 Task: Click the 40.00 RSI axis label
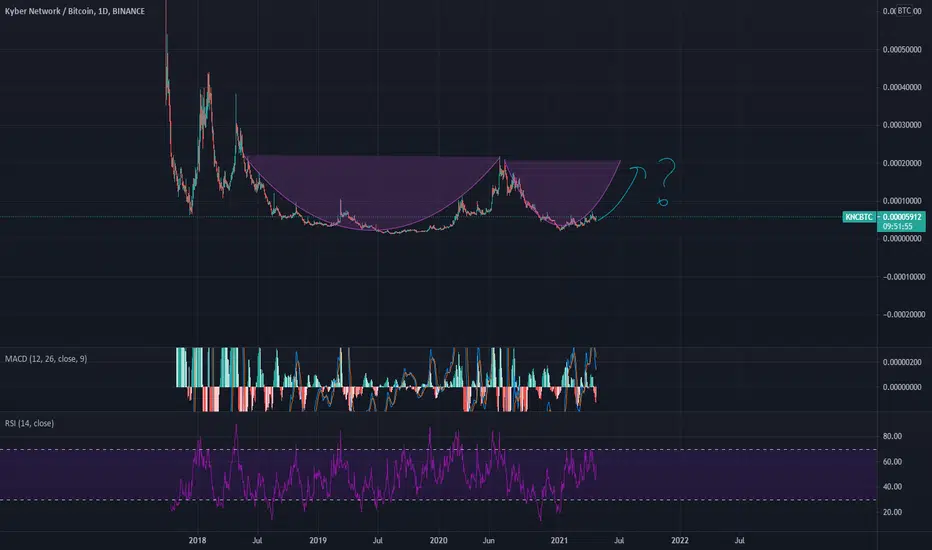[x=892, y=487]
